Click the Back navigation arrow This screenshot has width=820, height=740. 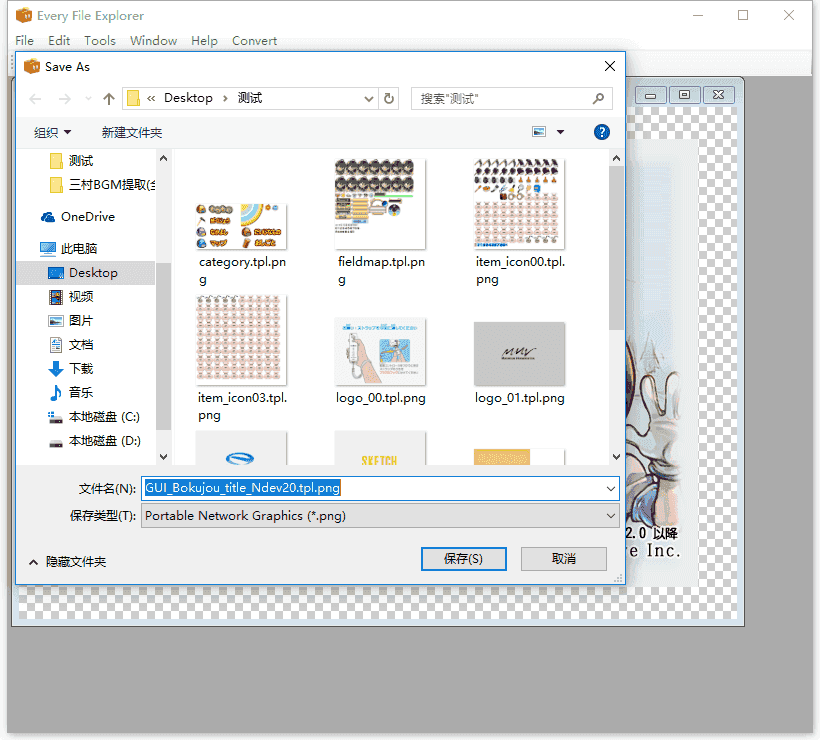(35, 99)
